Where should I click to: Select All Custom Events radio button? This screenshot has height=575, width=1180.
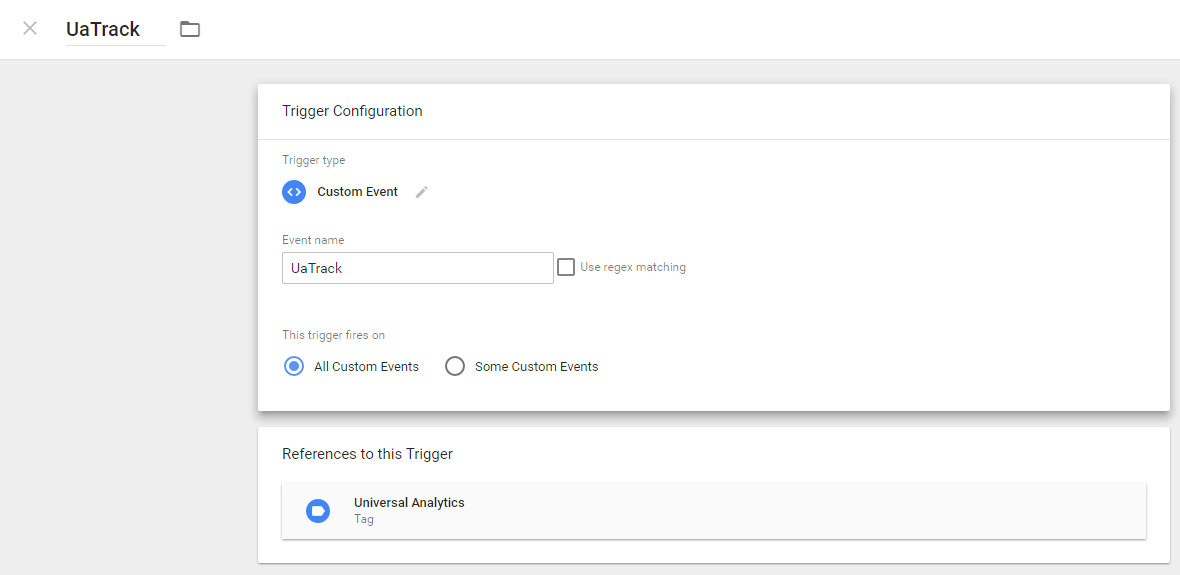[x=294, y=367]
